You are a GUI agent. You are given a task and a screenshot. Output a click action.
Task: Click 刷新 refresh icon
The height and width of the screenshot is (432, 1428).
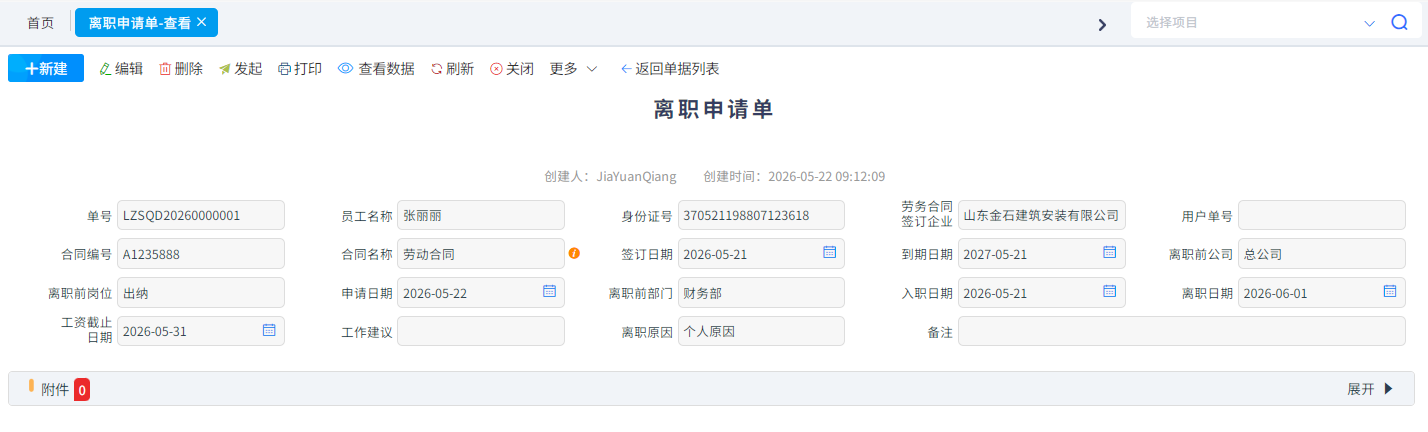[436, 69]
